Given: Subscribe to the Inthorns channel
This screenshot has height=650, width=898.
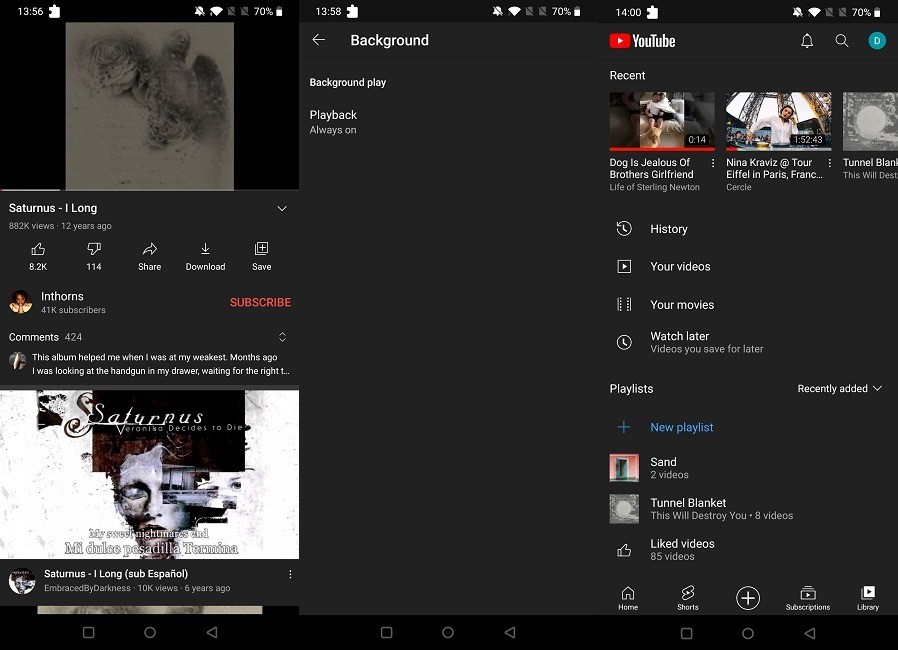Looking at the screenshot, I should pyautogui.click(x=260, y=302).
